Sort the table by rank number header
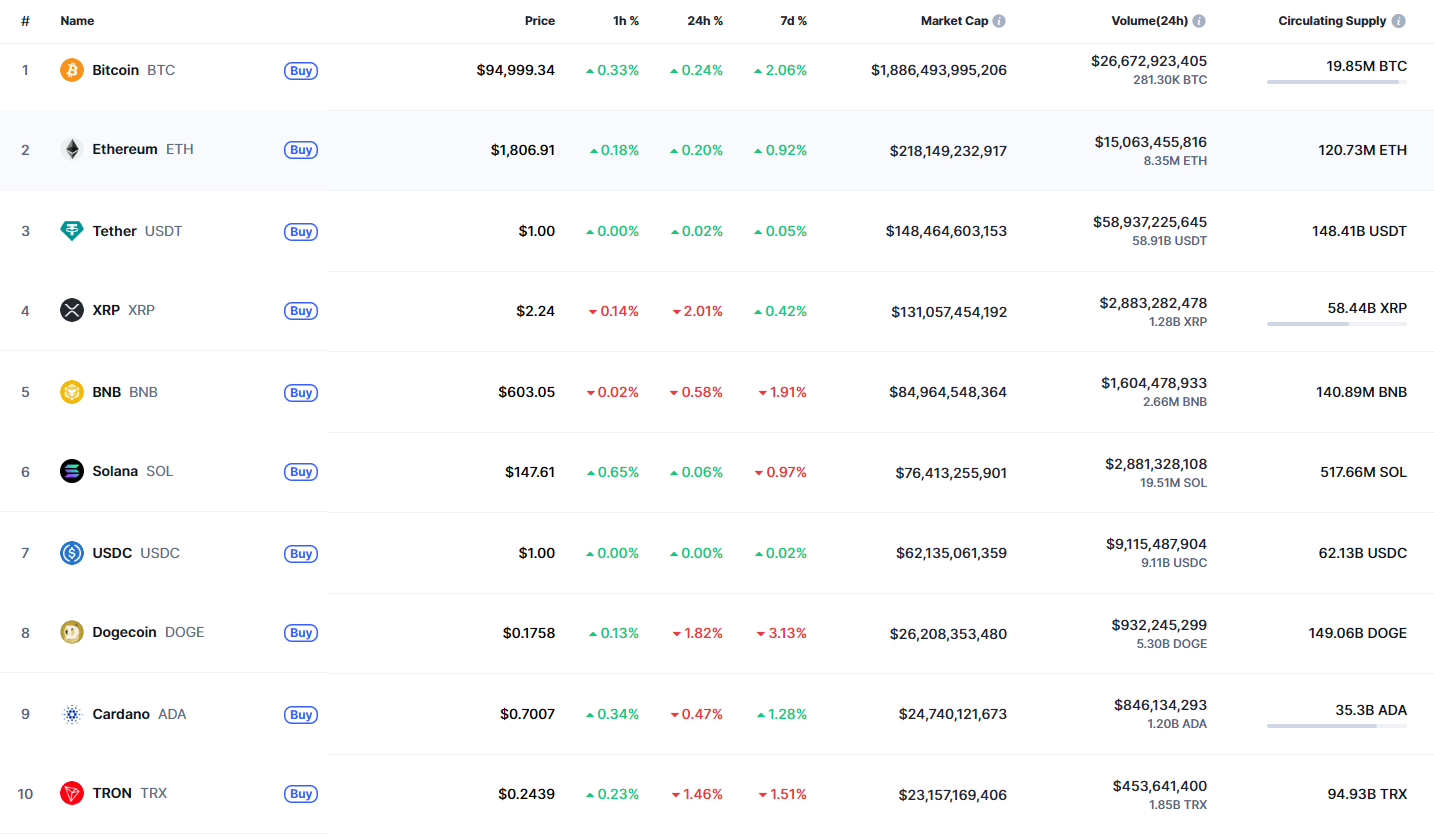 [25, 21]
